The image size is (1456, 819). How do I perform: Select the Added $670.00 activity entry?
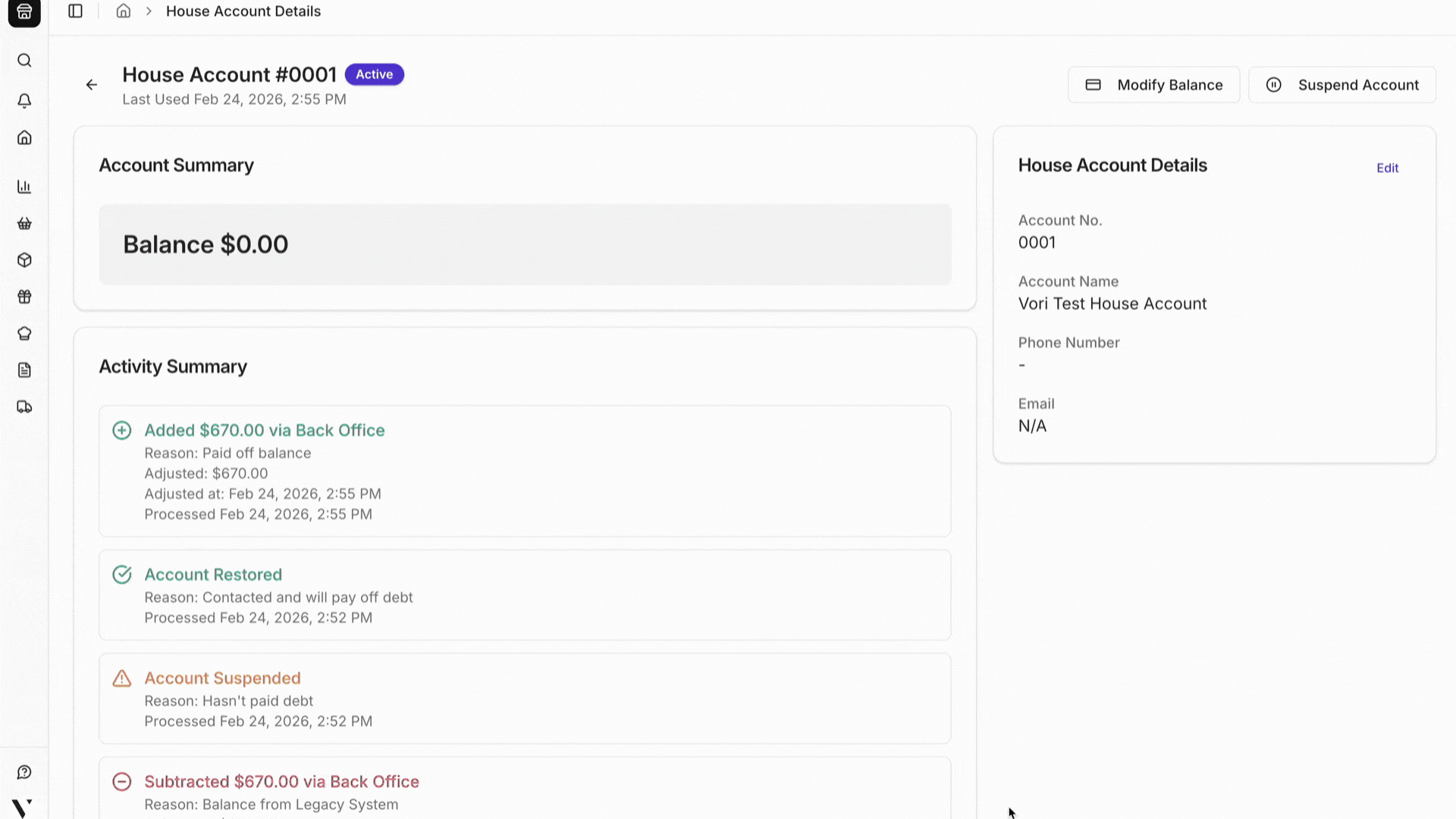click(x=524, y=471)
